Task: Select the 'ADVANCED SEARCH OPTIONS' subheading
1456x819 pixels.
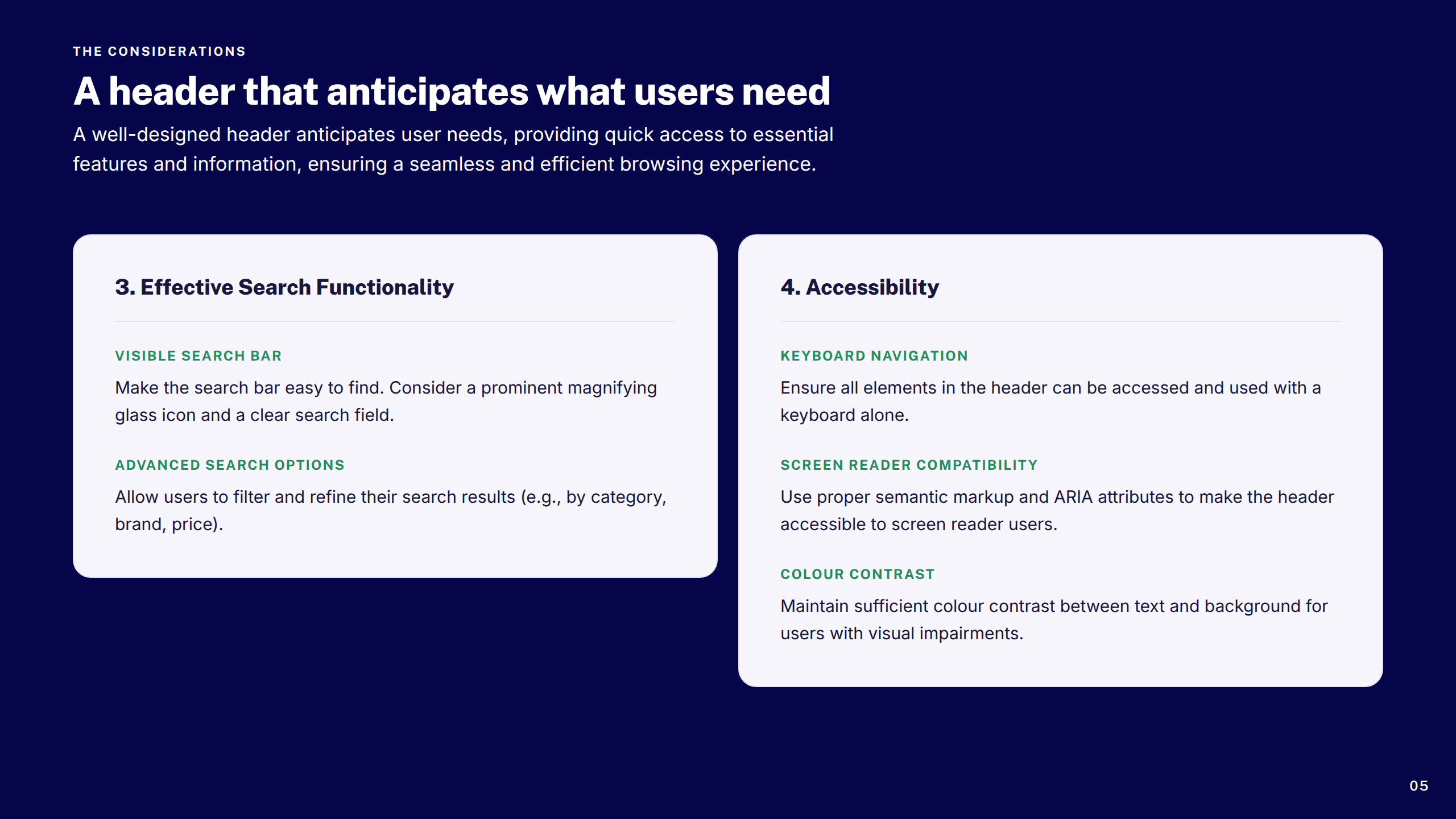Action: (x=230, y=465)
